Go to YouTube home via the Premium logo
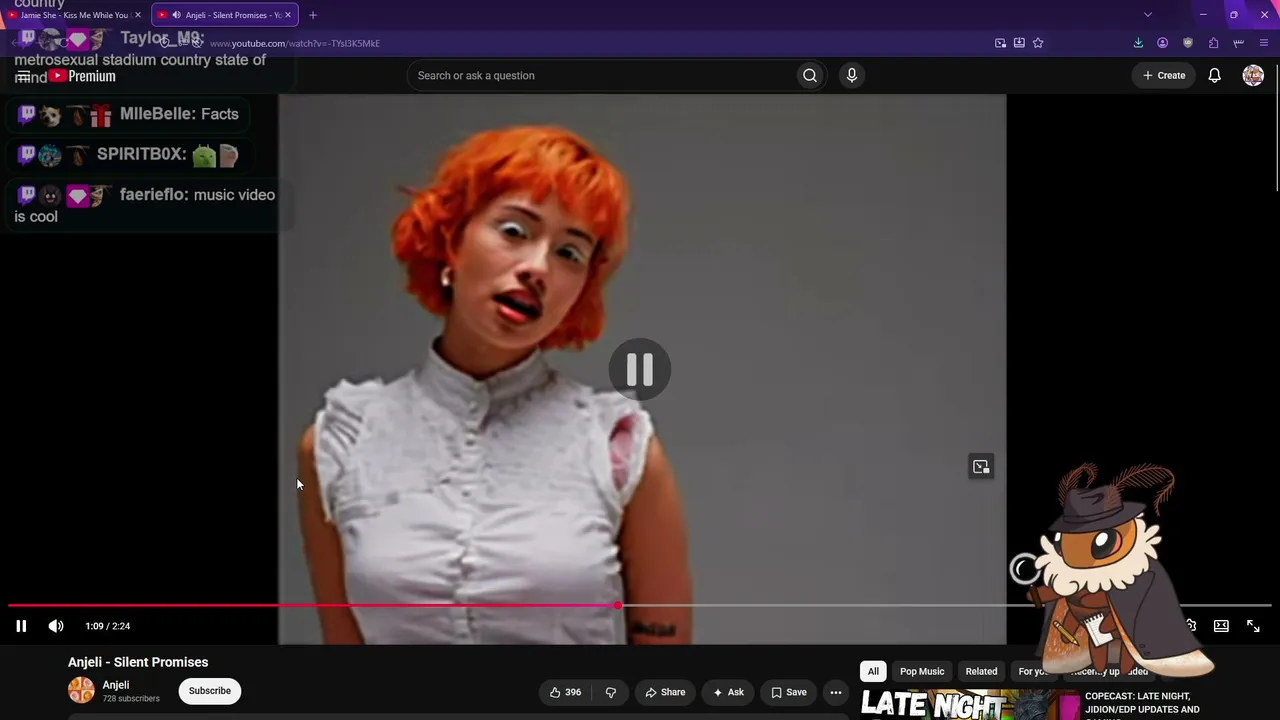Image resolution: width=1280 pixels, height=720 pixels. coord(82,76)
